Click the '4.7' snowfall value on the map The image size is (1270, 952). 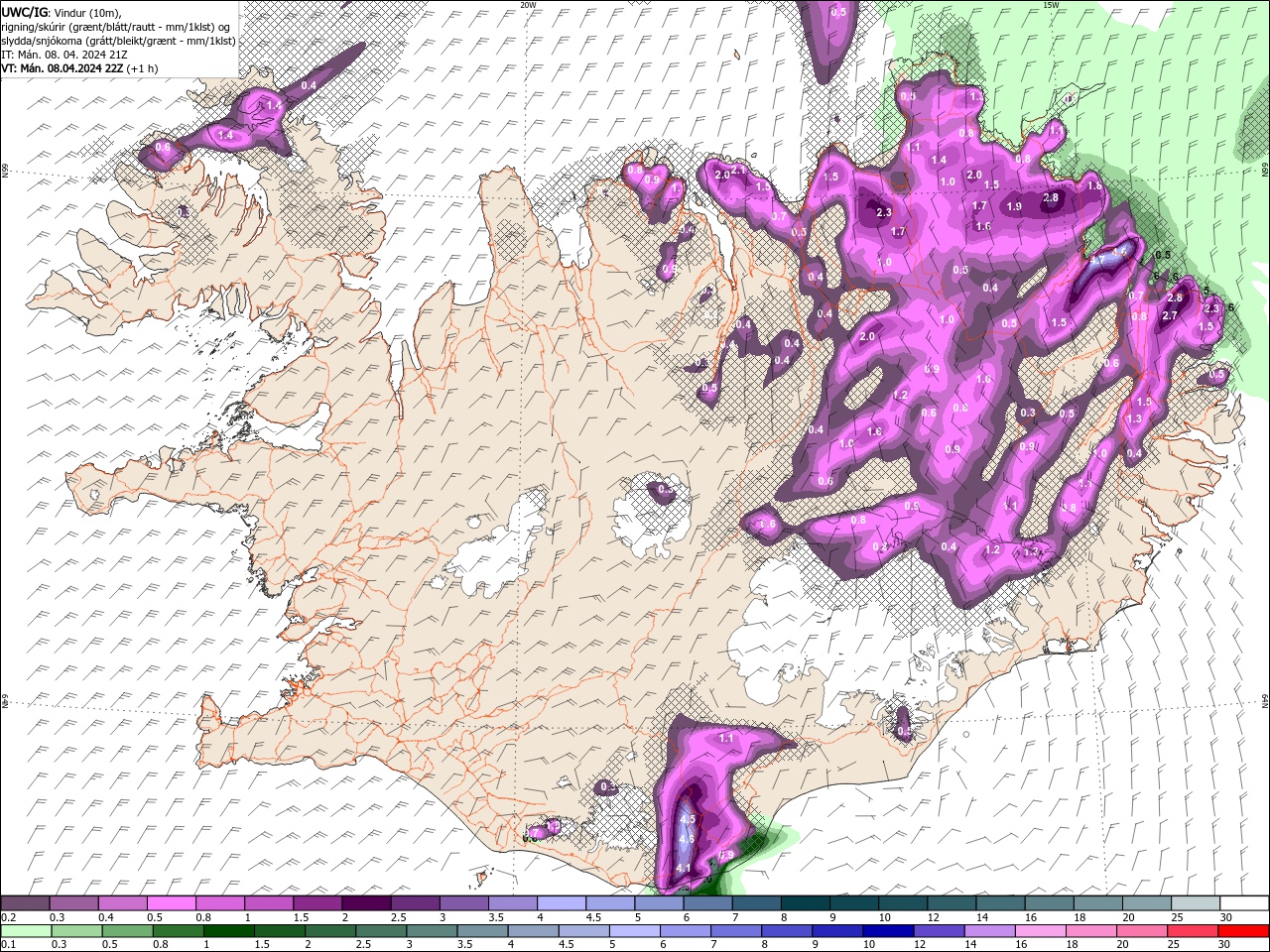(x=1097, y=260)
